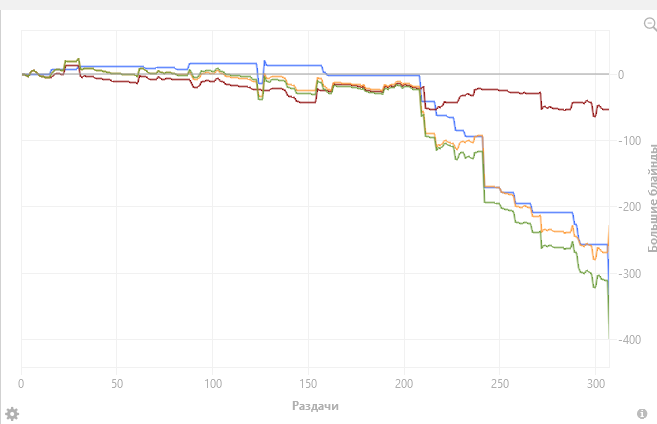Select the -200 label on the y-axis
The image size is (657, 424).
[626, 207]
